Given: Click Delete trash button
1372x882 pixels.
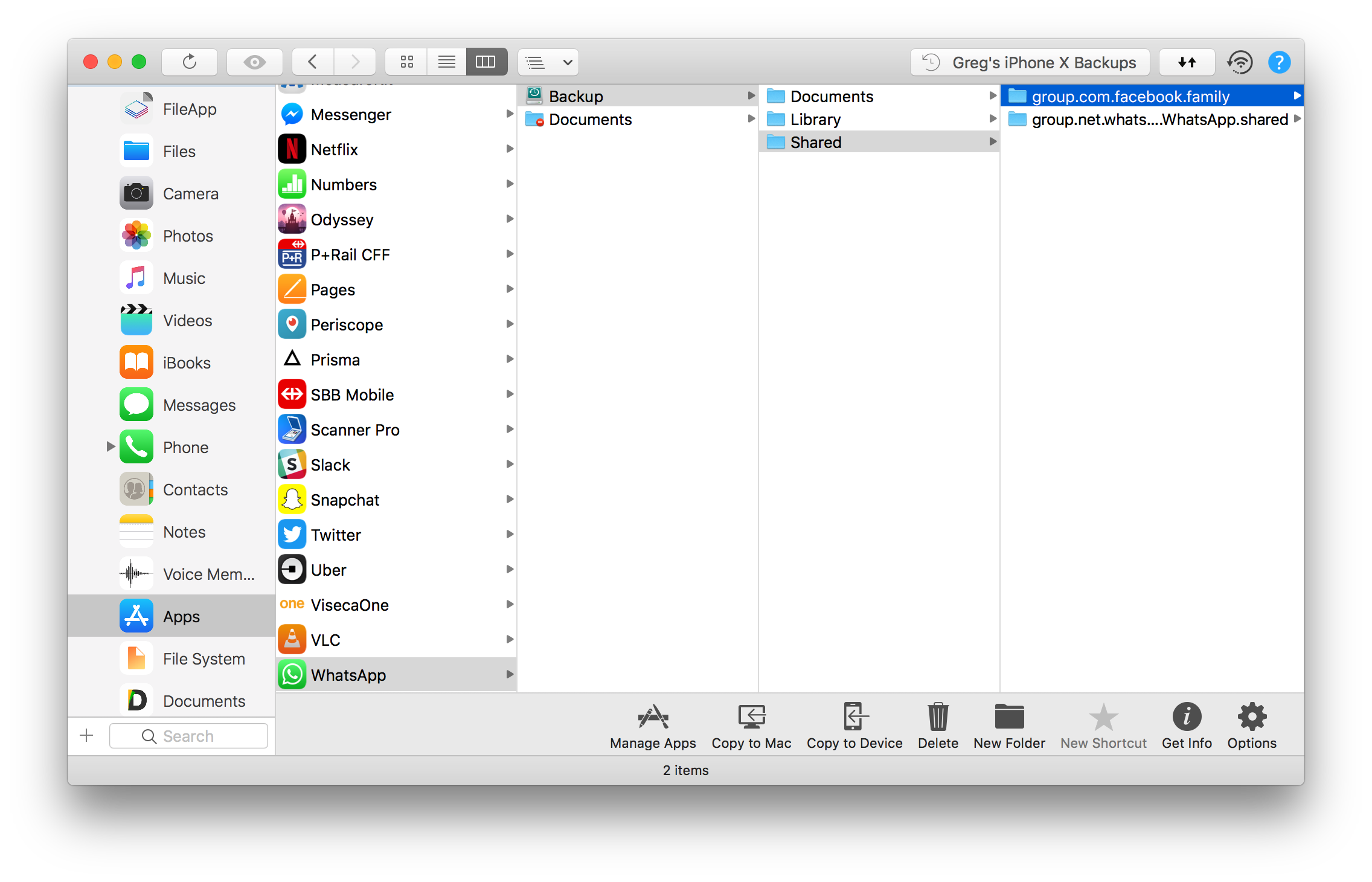Looking at the screenshot, I should (x=938, y=727).
